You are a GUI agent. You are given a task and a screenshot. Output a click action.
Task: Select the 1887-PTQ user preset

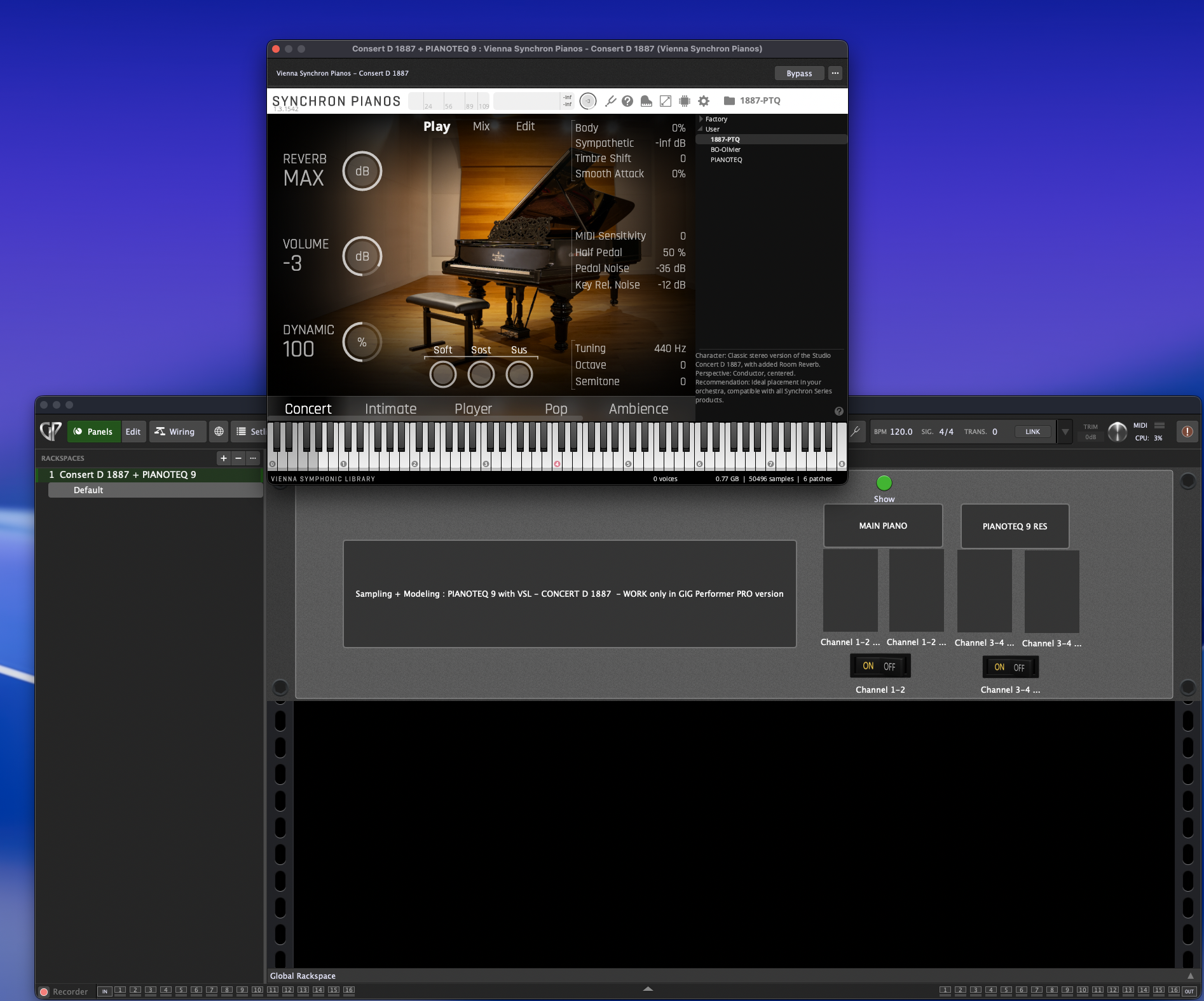click(x=771, y=139)
